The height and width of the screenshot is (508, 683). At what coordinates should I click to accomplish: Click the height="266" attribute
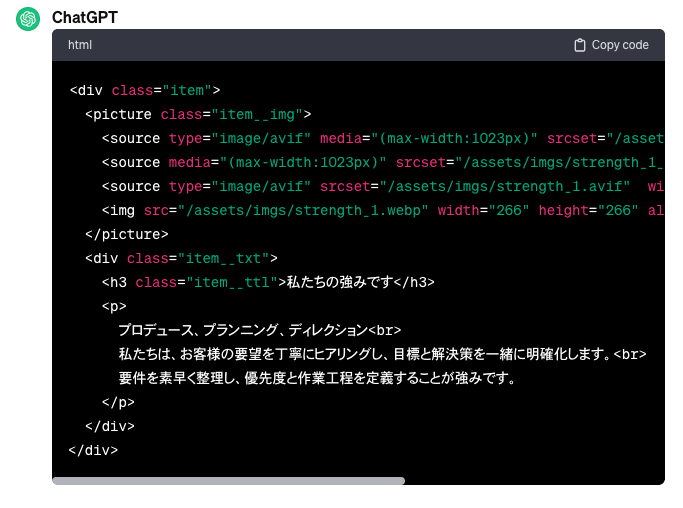pyautogui.click(x=588, y=210)
